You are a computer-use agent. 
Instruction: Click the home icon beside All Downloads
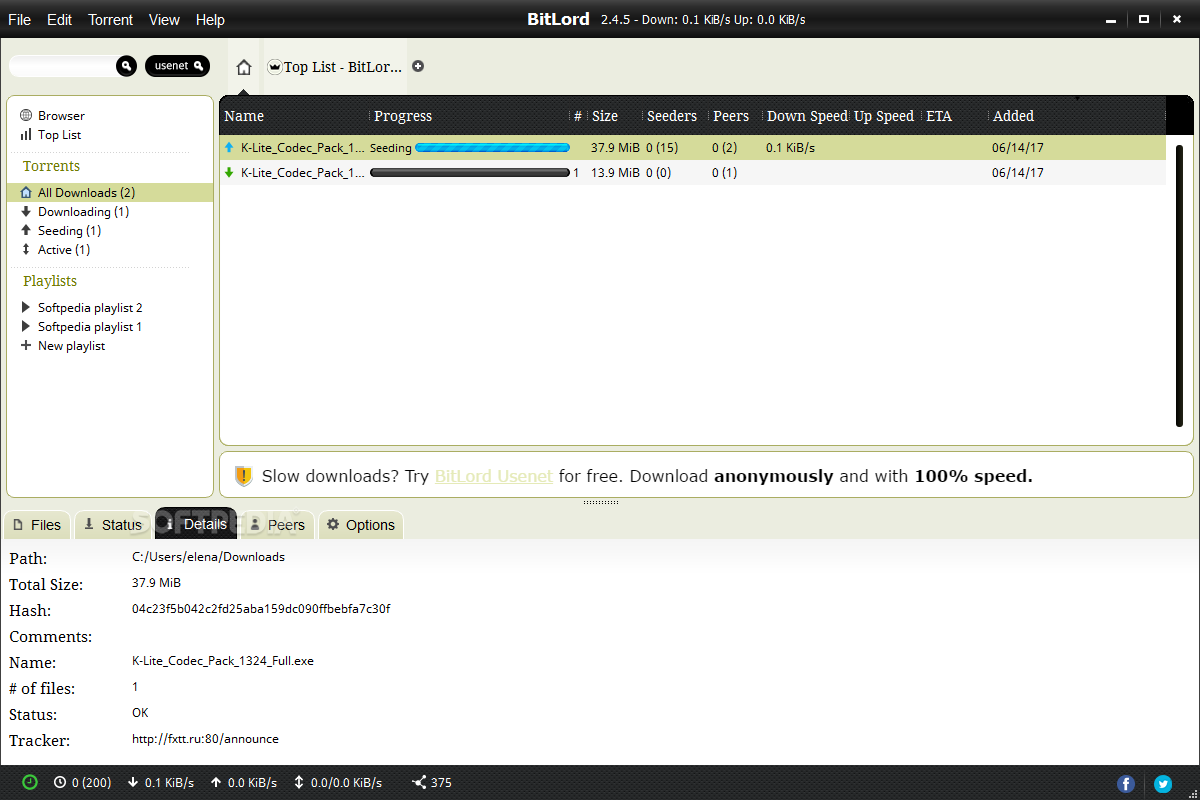point(27,192)
